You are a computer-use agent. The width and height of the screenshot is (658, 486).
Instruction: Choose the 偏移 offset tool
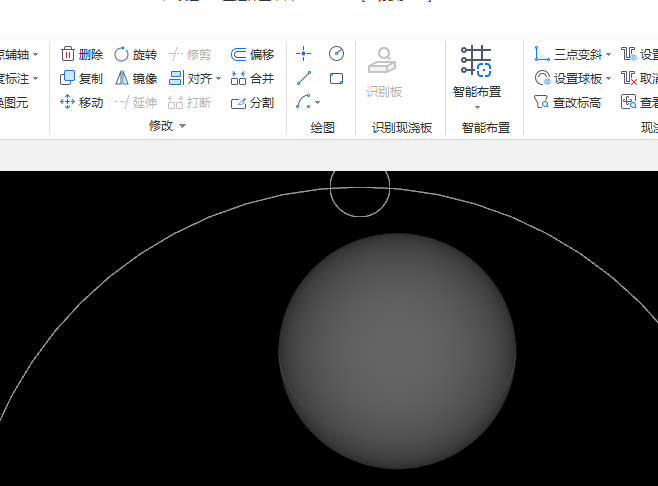tap(252, 54)
